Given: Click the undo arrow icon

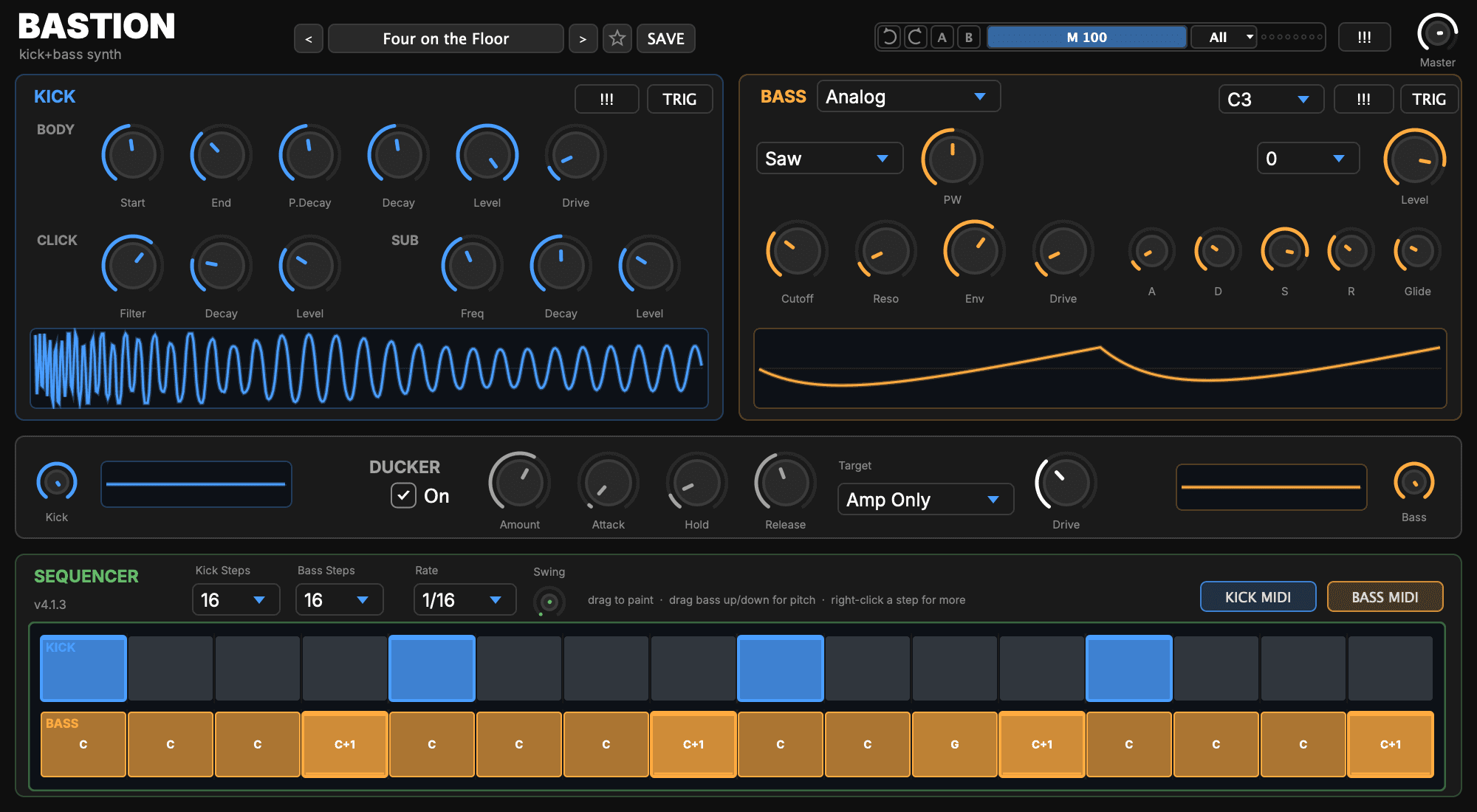Looking at the screenshot, I should 890,37.
